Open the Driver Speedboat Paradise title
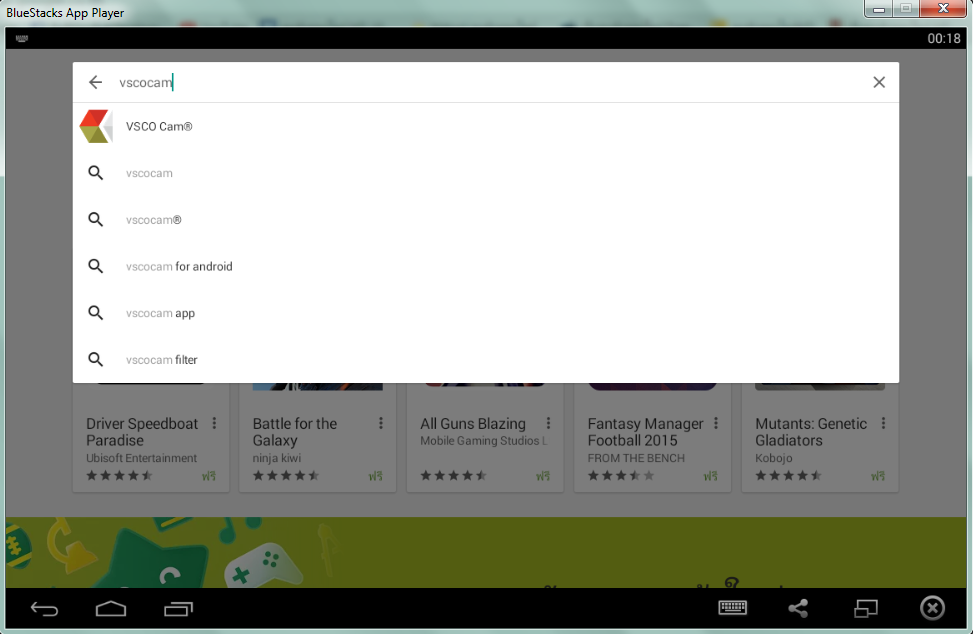973x634 pixels. [142, 432]
